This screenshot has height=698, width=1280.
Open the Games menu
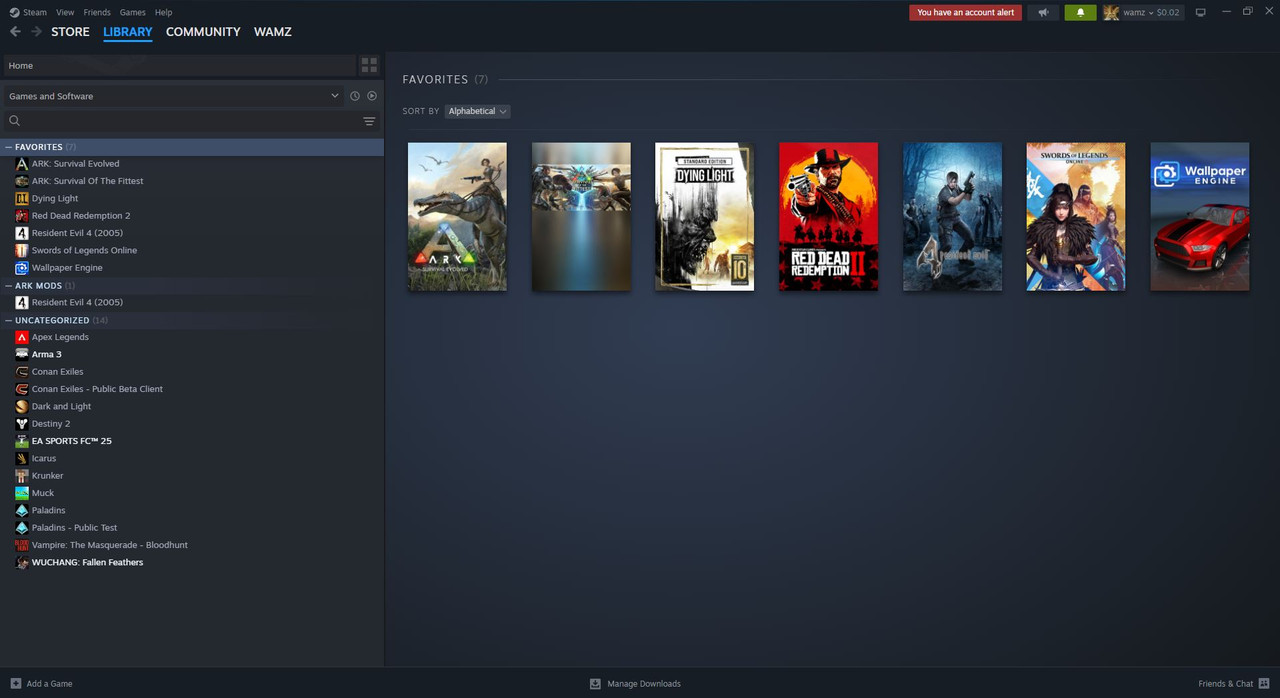coord(132,12)
